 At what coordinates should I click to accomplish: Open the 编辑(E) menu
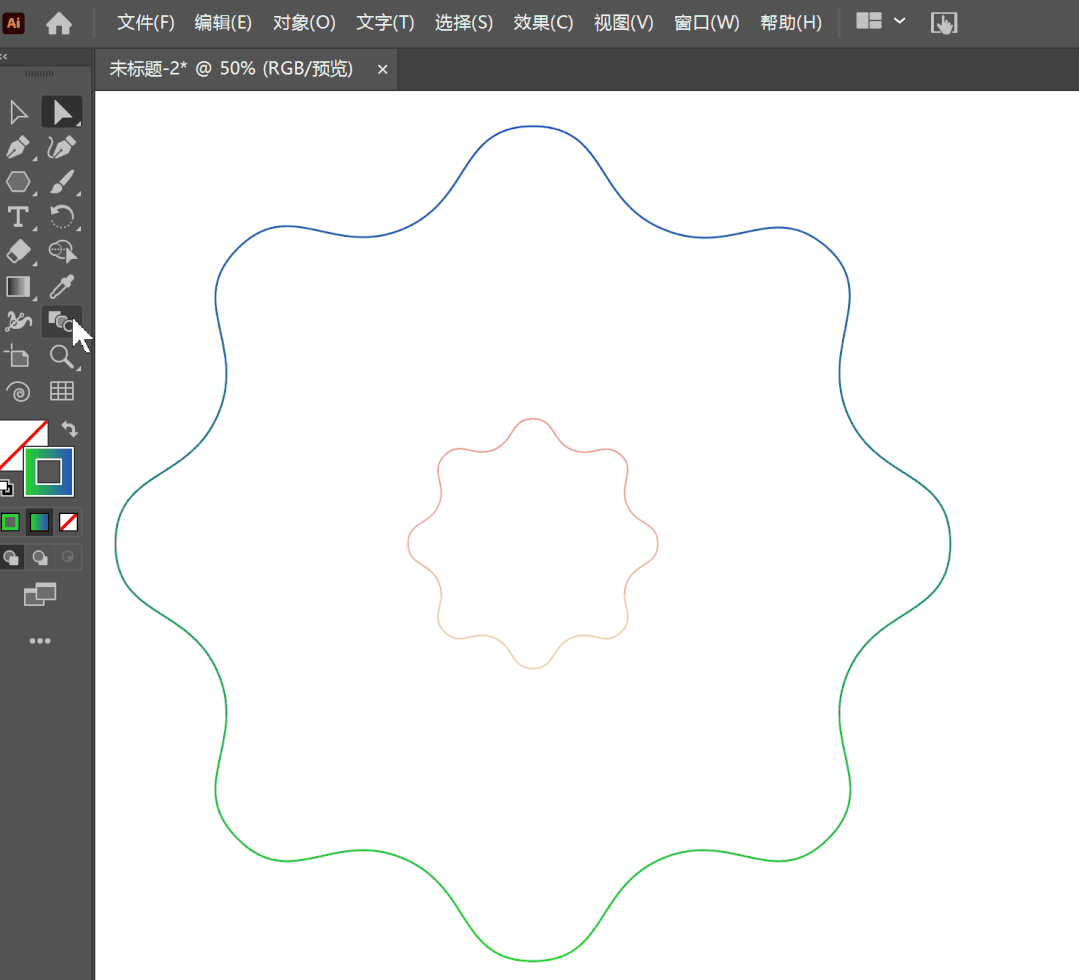[x=223, y=23]
